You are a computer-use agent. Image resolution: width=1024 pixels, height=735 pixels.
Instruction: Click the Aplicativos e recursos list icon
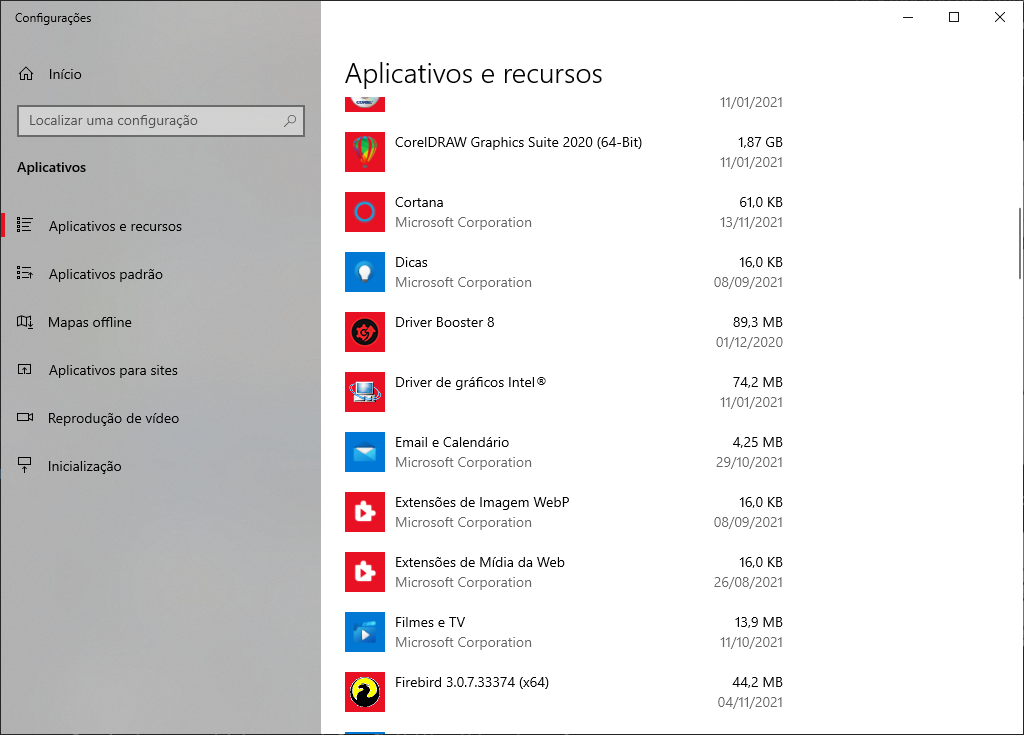[x=25, y=225]
